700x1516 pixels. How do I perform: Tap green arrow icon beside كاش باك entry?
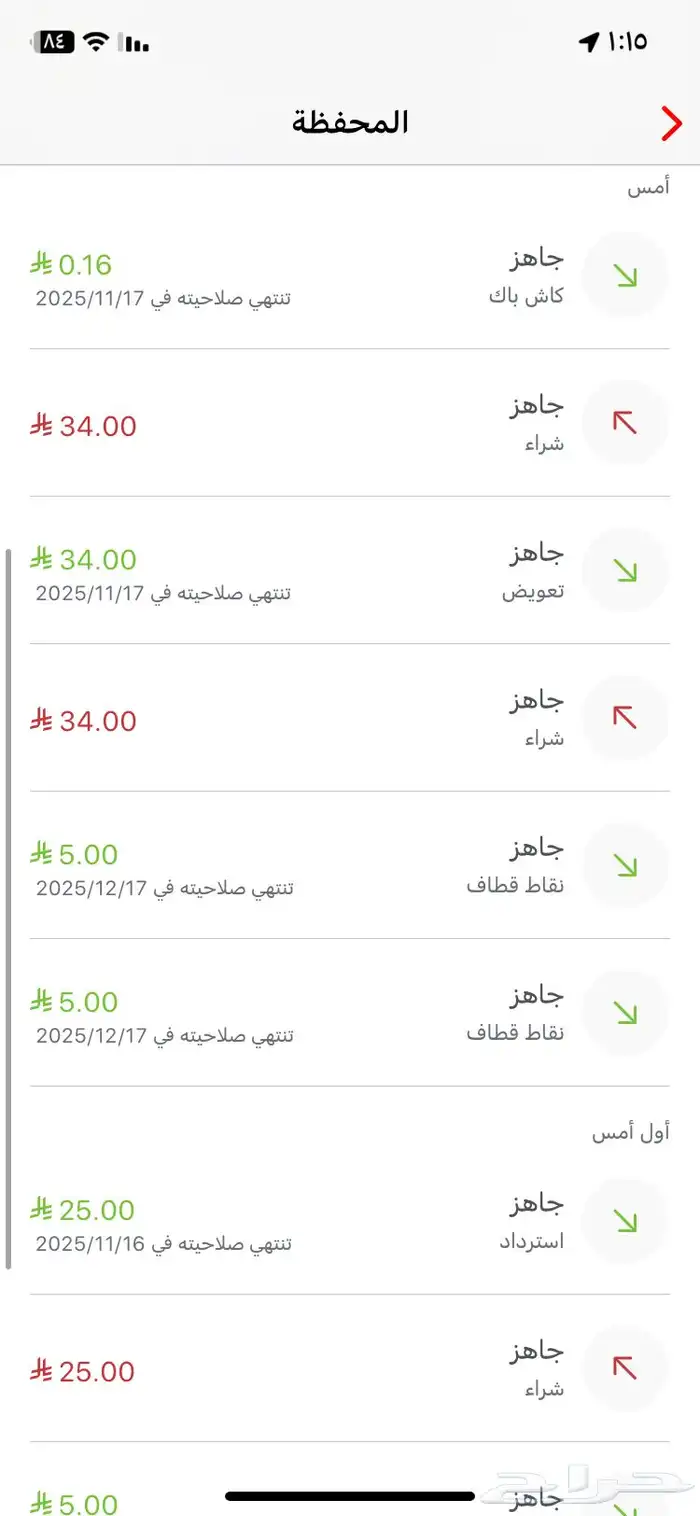pos(626,276)
